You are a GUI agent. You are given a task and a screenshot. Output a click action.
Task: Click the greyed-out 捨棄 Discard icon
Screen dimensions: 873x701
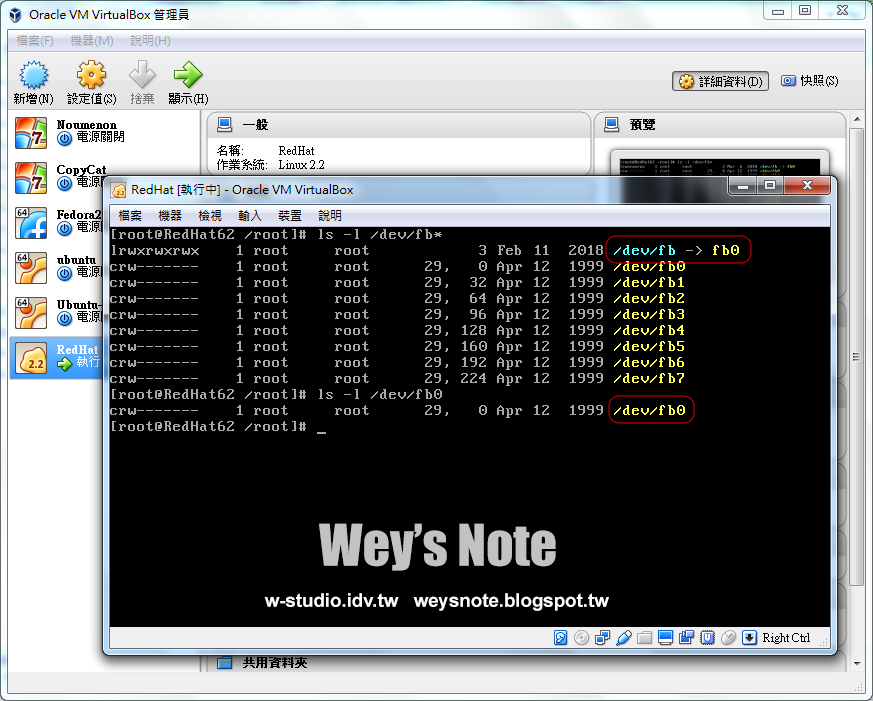[141, 80]
